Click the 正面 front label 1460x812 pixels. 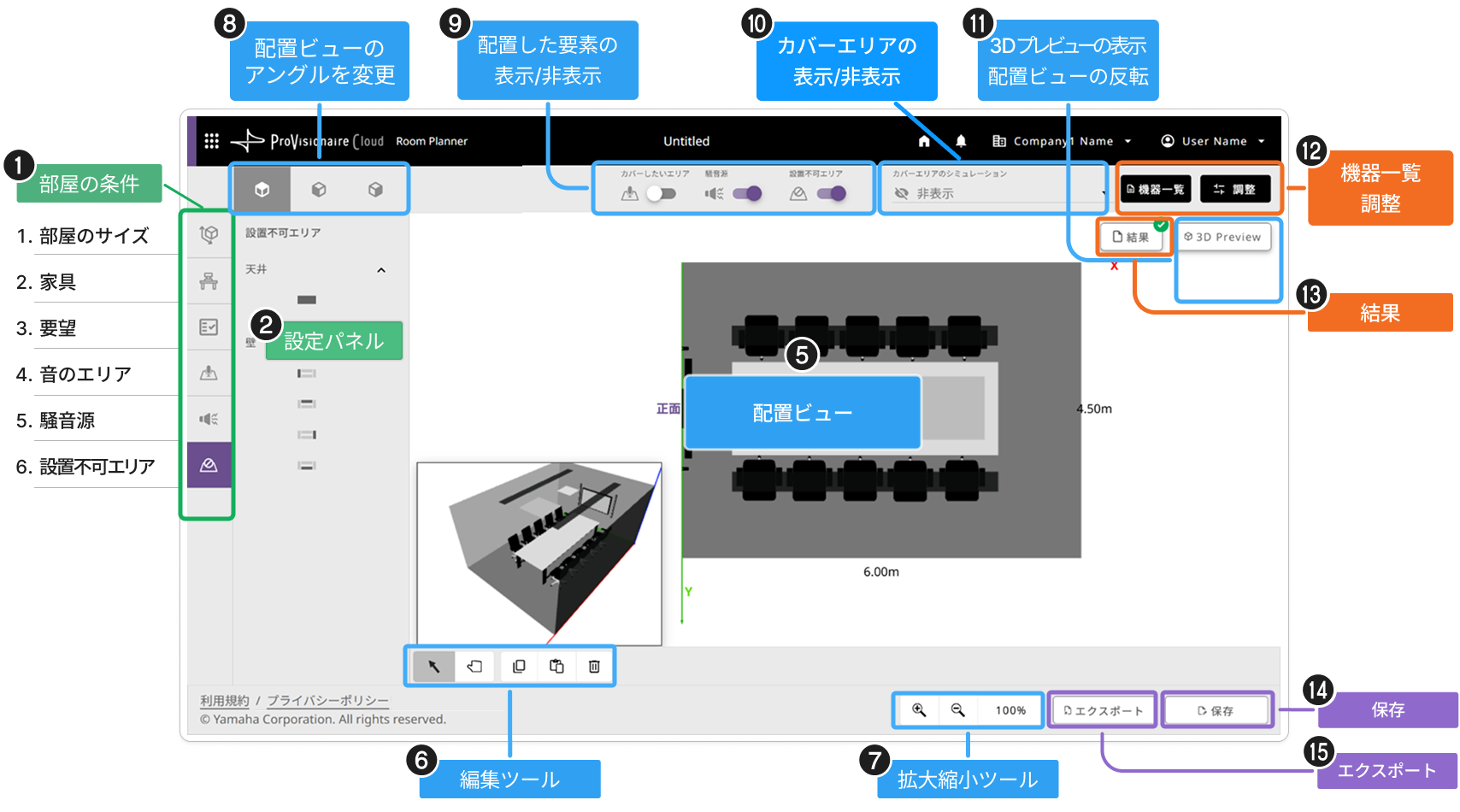(668, 409)
